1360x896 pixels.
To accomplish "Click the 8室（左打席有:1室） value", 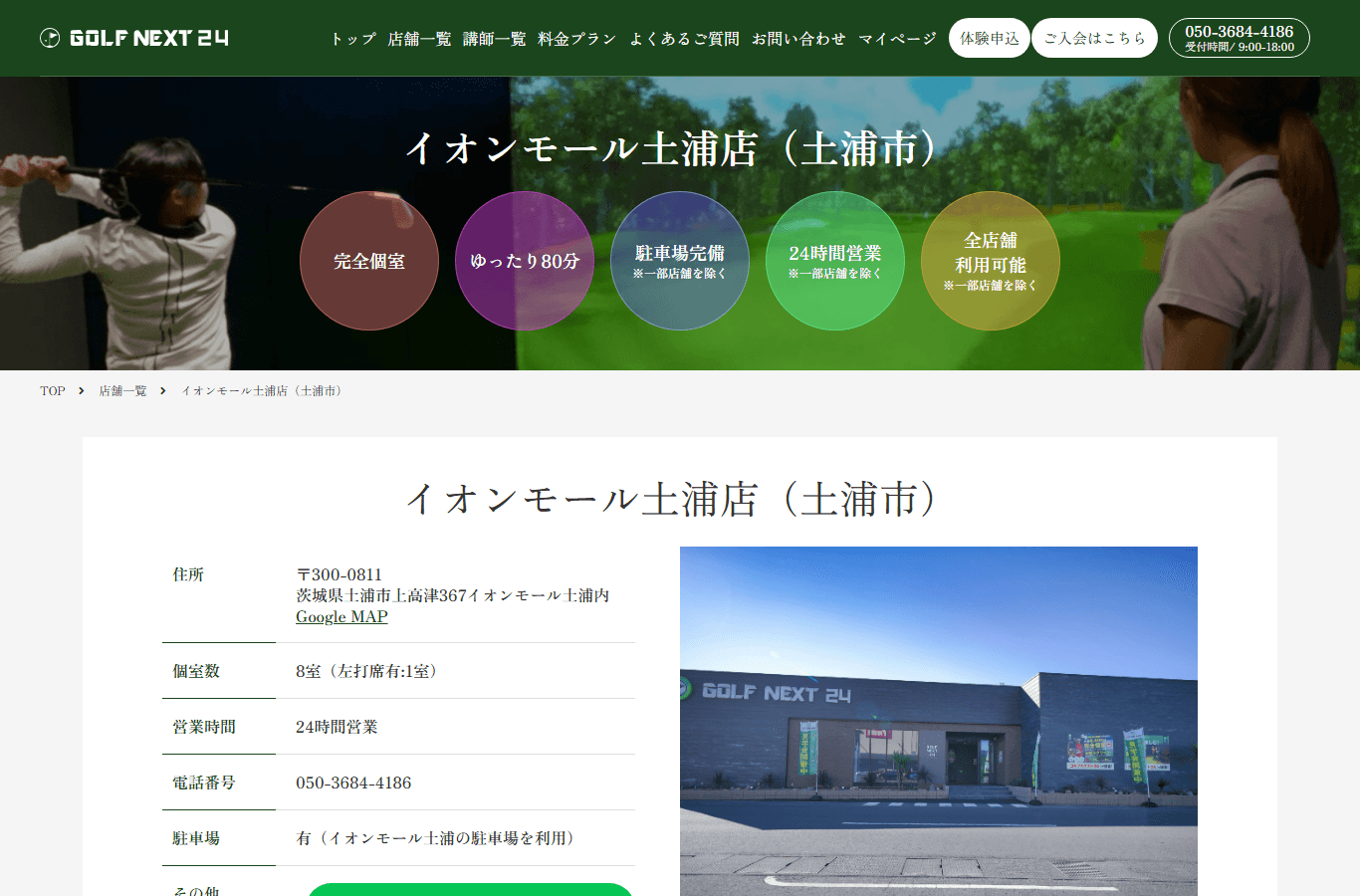I will 369,671.
